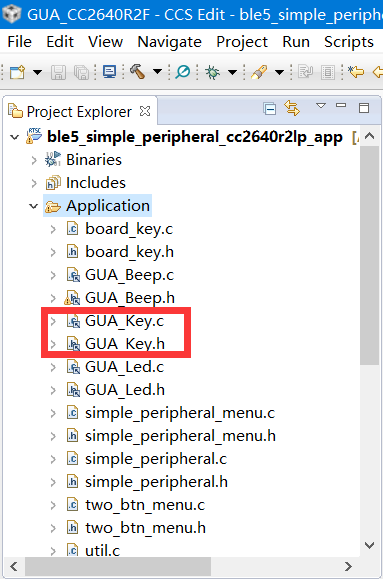The height and width of the screenshot is (579, 383).
Task: Select simple_peripheral.c in the tree
Action: click(156, 459)
